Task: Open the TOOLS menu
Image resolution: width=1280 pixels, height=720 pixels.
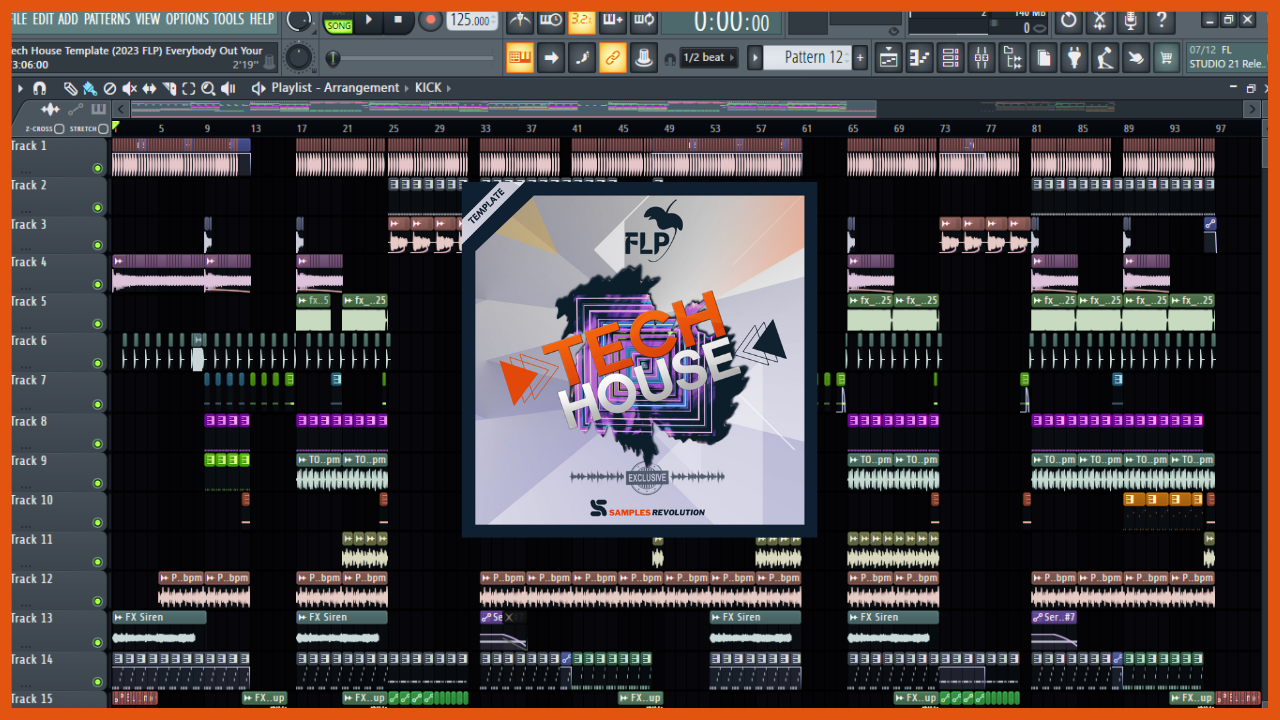Action: [228, 19]
